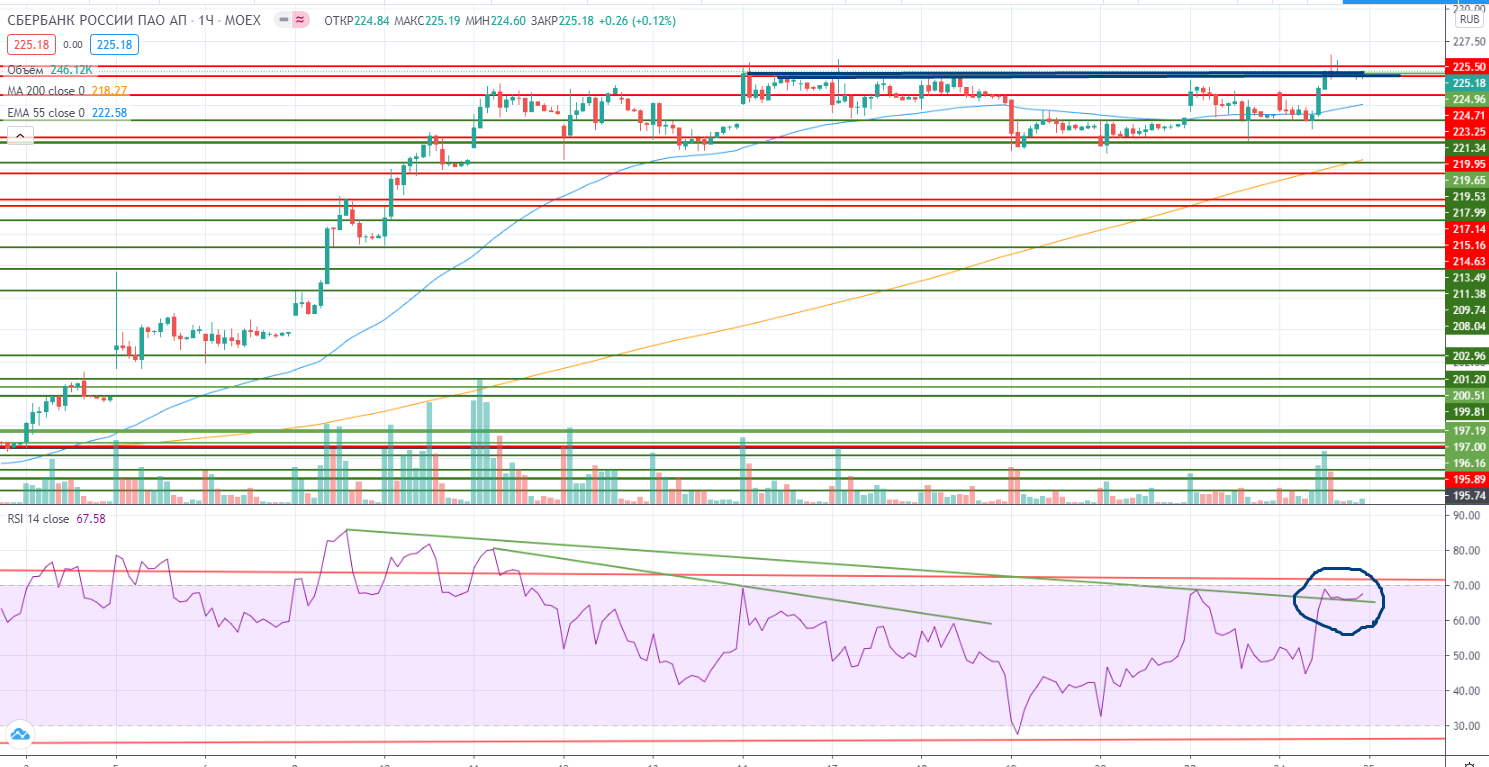Click the 195.74 dark price label on axis
Screen dimensions: 1489x767
click(1467, 495)
